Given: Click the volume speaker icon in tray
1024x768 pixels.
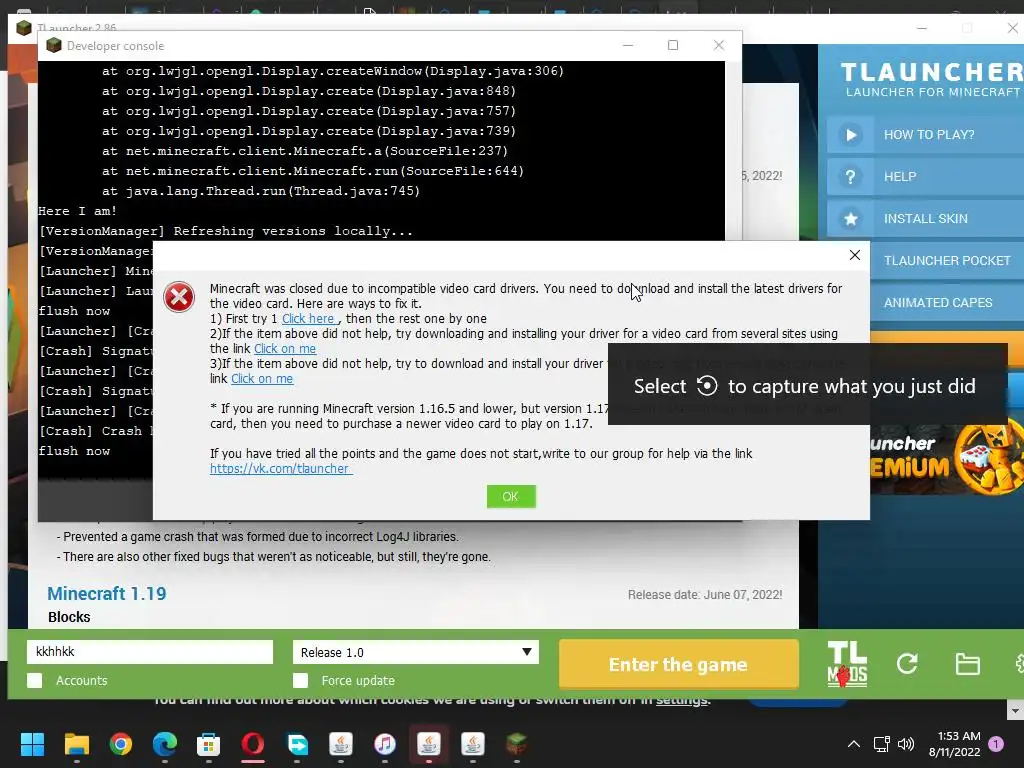Looking at the screenshot, I should (x=906, y=744).
